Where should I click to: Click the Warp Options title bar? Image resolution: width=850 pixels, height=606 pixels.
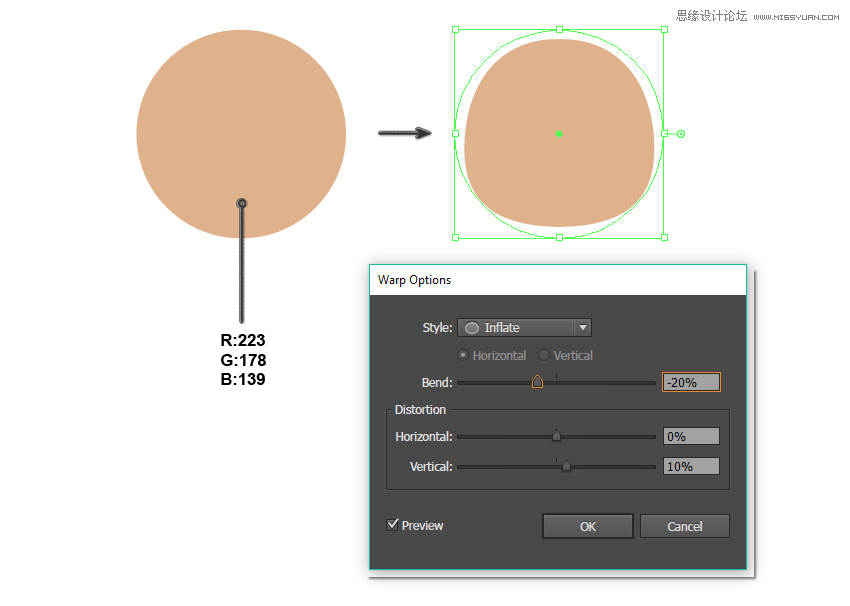[x=558, y=280]
